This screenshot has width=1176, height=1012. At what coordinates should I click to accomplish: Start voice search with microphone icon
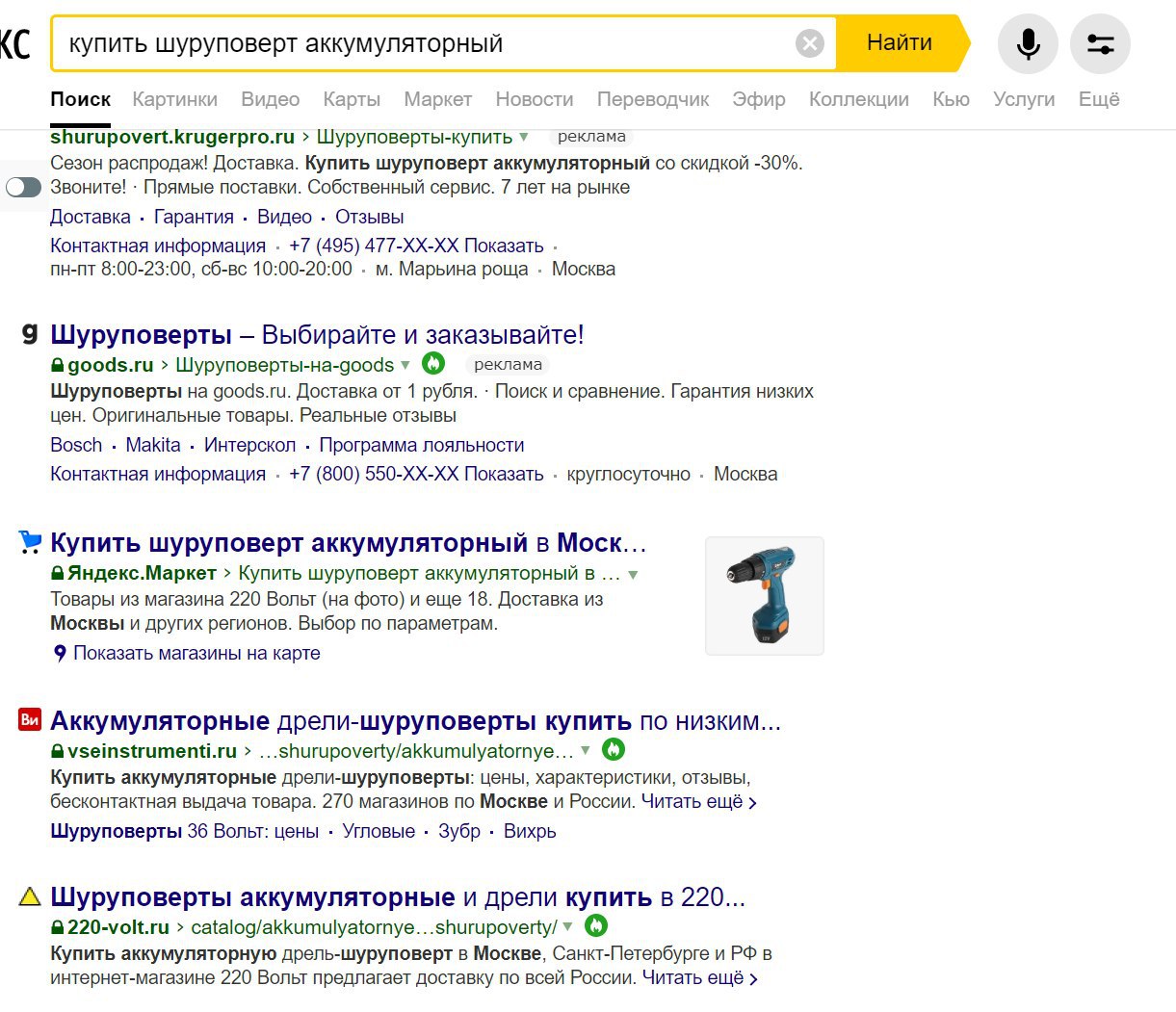click(1028, 43)
